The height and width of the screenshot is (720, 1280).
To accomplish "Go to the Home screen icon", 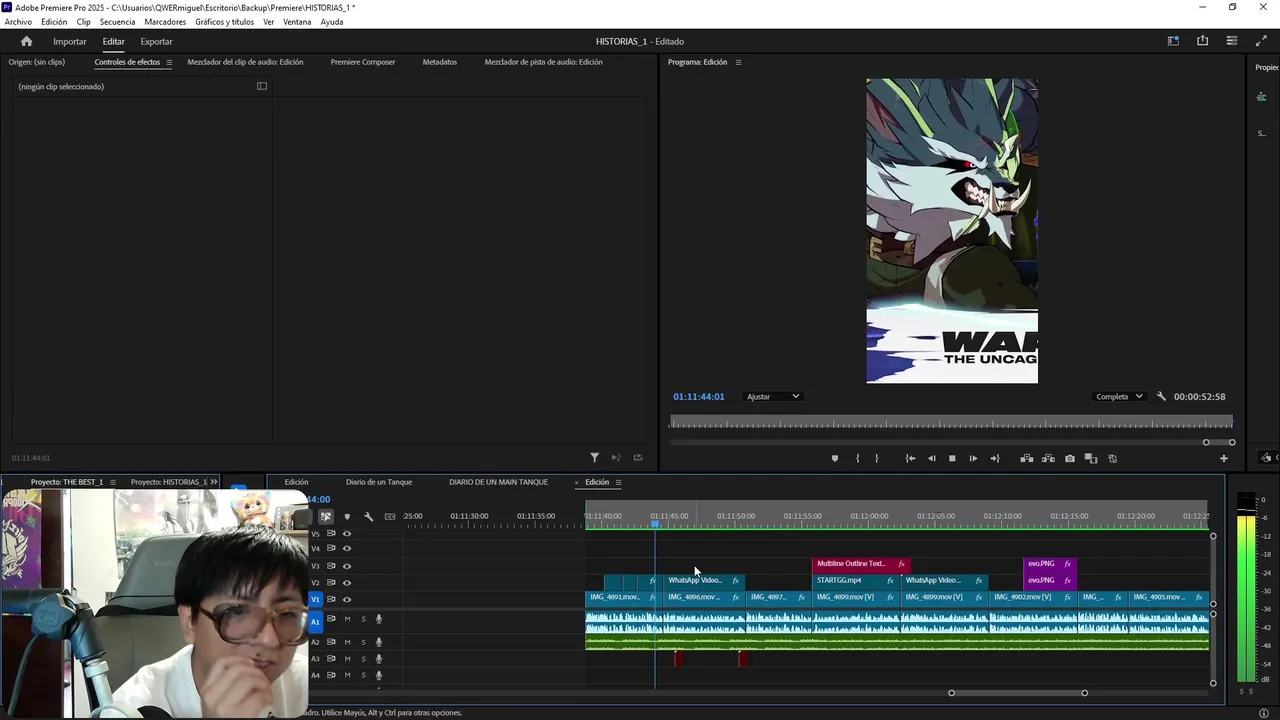I will point(26,41).
